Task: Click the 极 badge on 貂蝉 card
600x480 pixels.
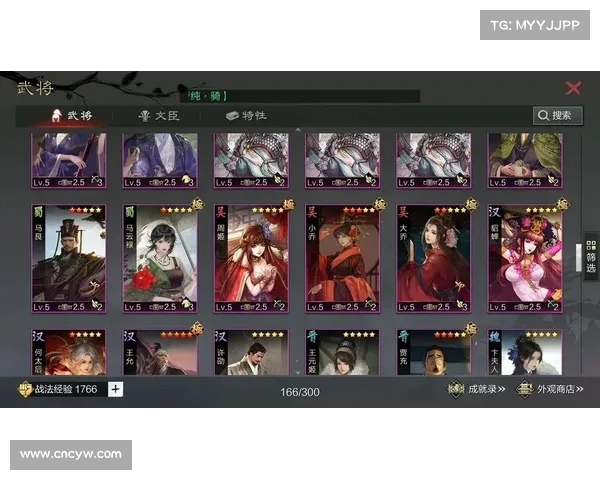Action: 562,204
